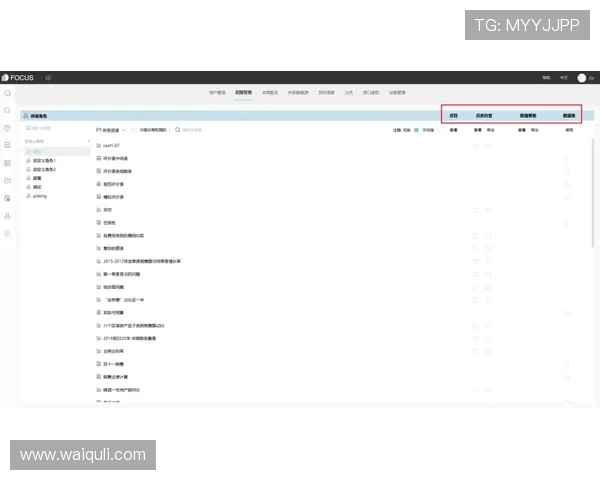Viewport: 600px width, 480px height.
Task: Check first view checkbox in cesh1.07 row
Action: click(476, 145)
